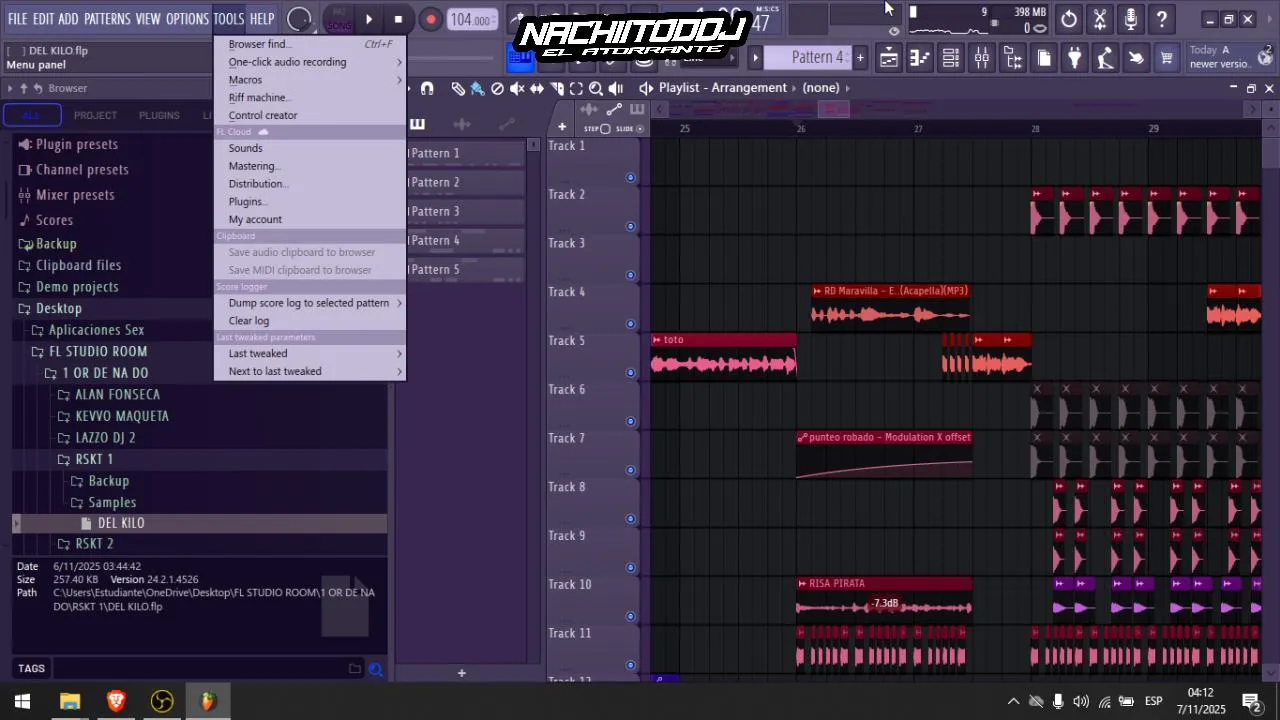Select Pattern 3 in the picker
Viewport: 1280px width, 720px height.
pos(466,212)
